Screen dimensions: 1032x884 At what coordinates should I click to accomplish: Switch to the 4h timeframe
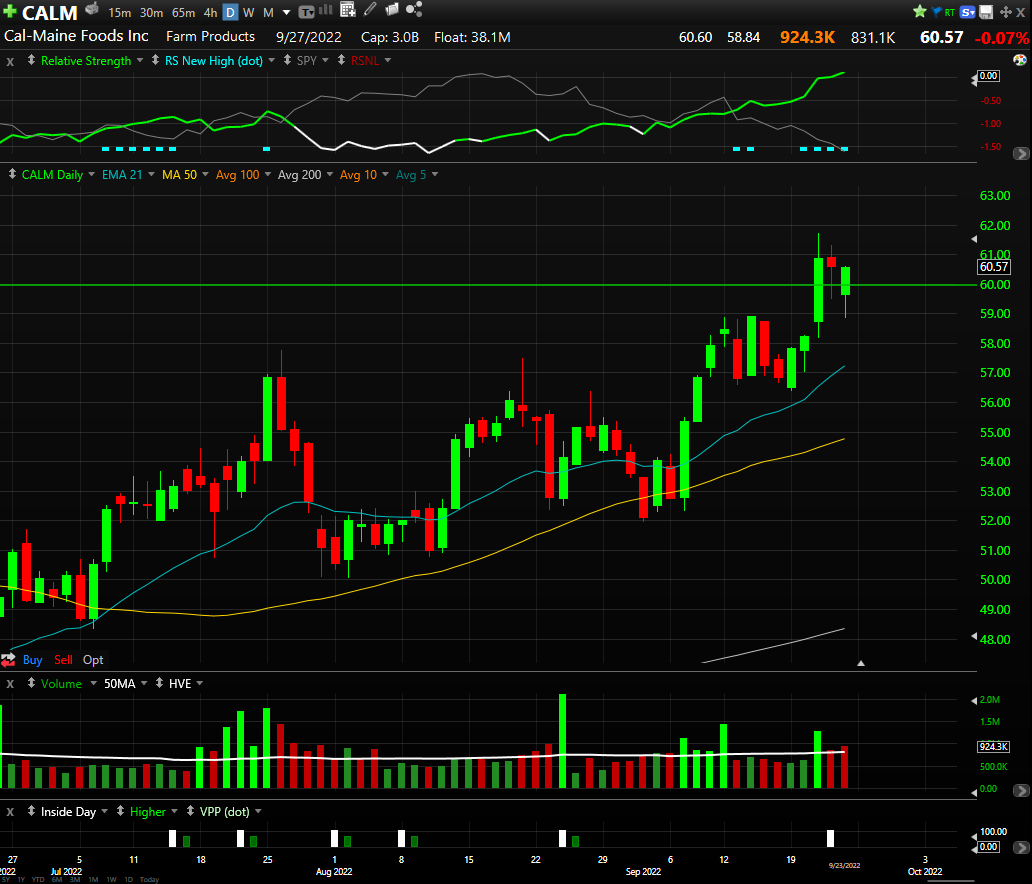[x=210, y=13]
